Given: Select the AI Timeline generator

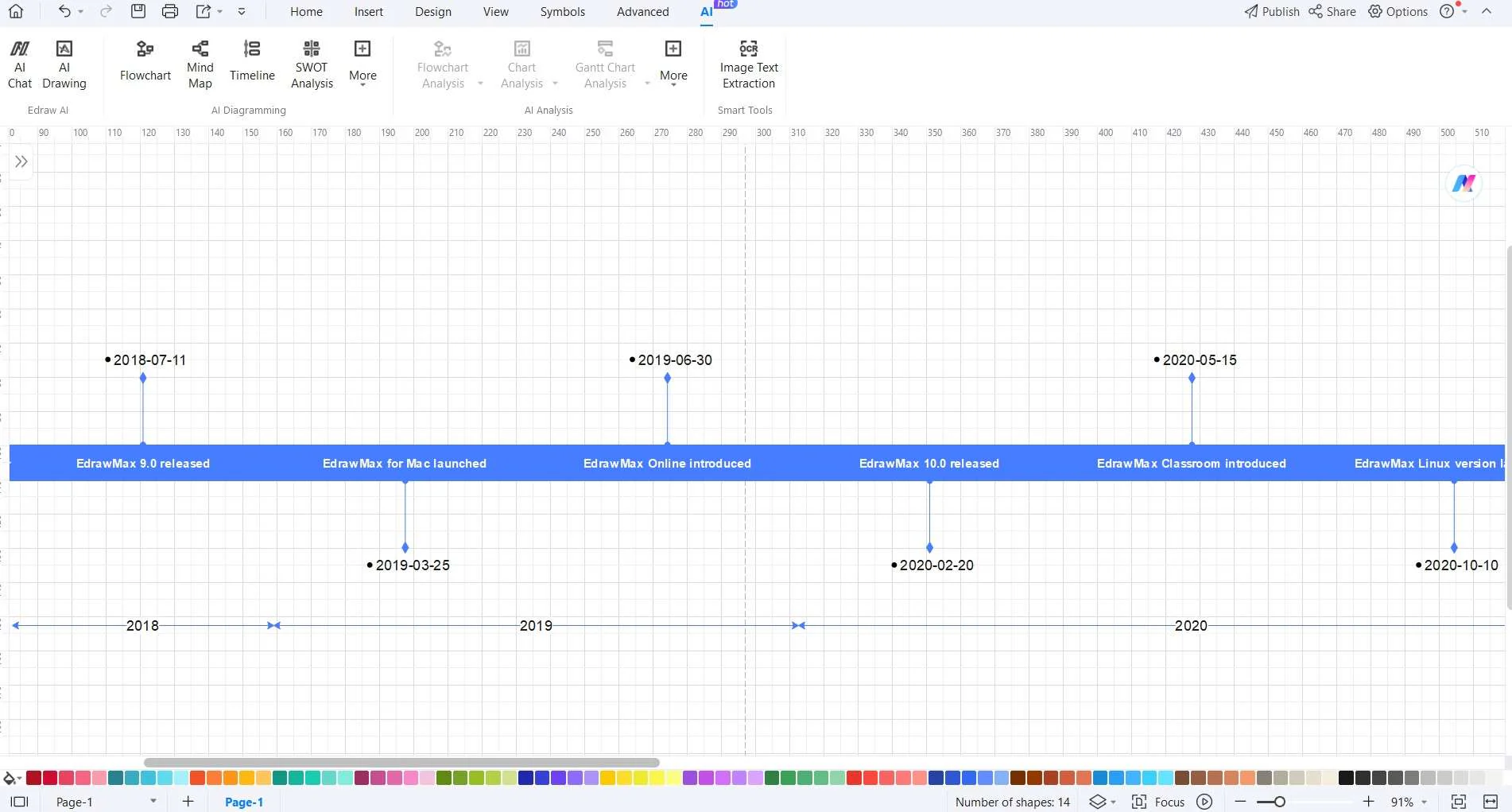Looking at the screenshot, I should coord(252,62).
